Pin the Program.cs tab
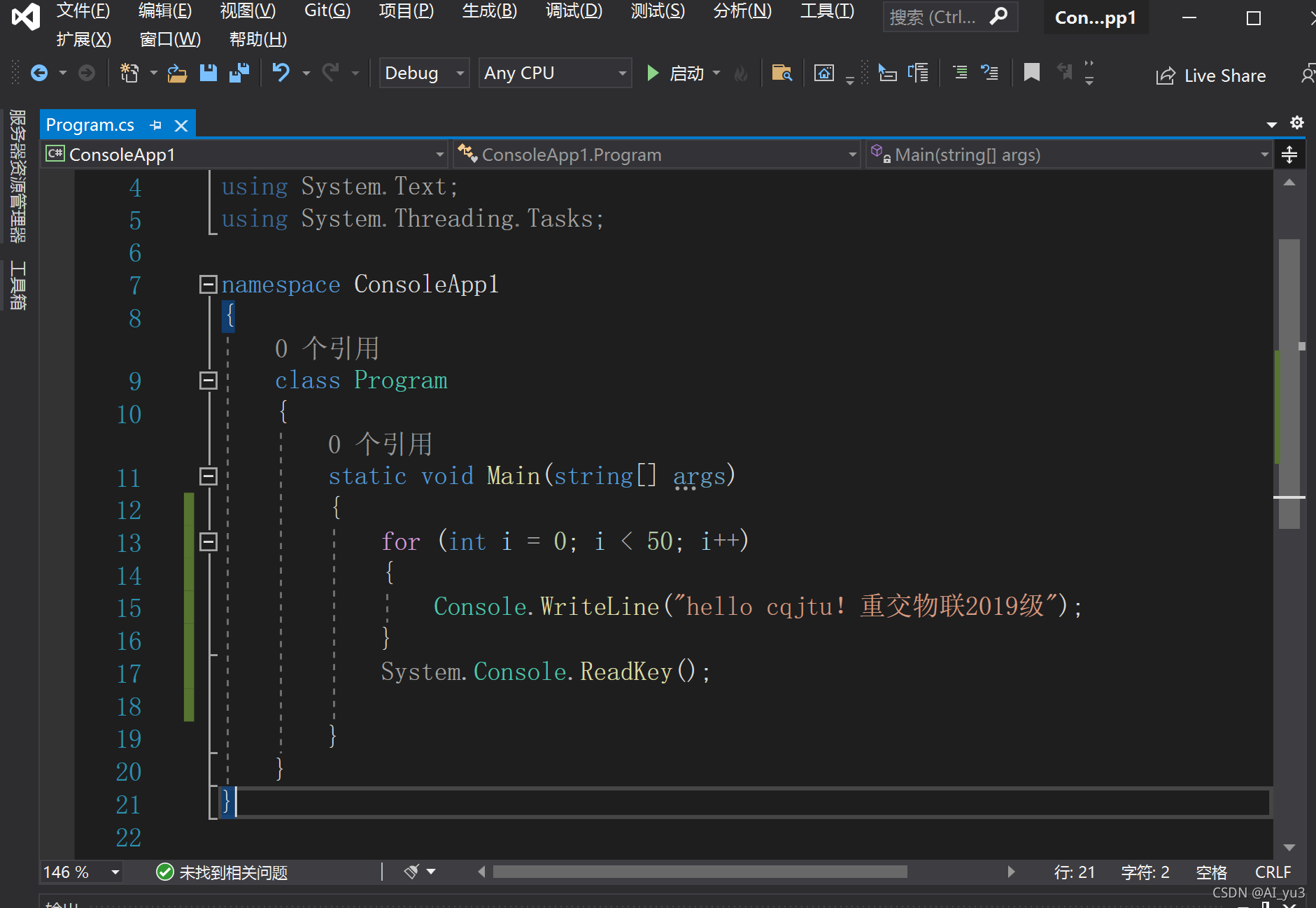The width and height of the screenshot is (1316, 908). (x=156, y=125)
